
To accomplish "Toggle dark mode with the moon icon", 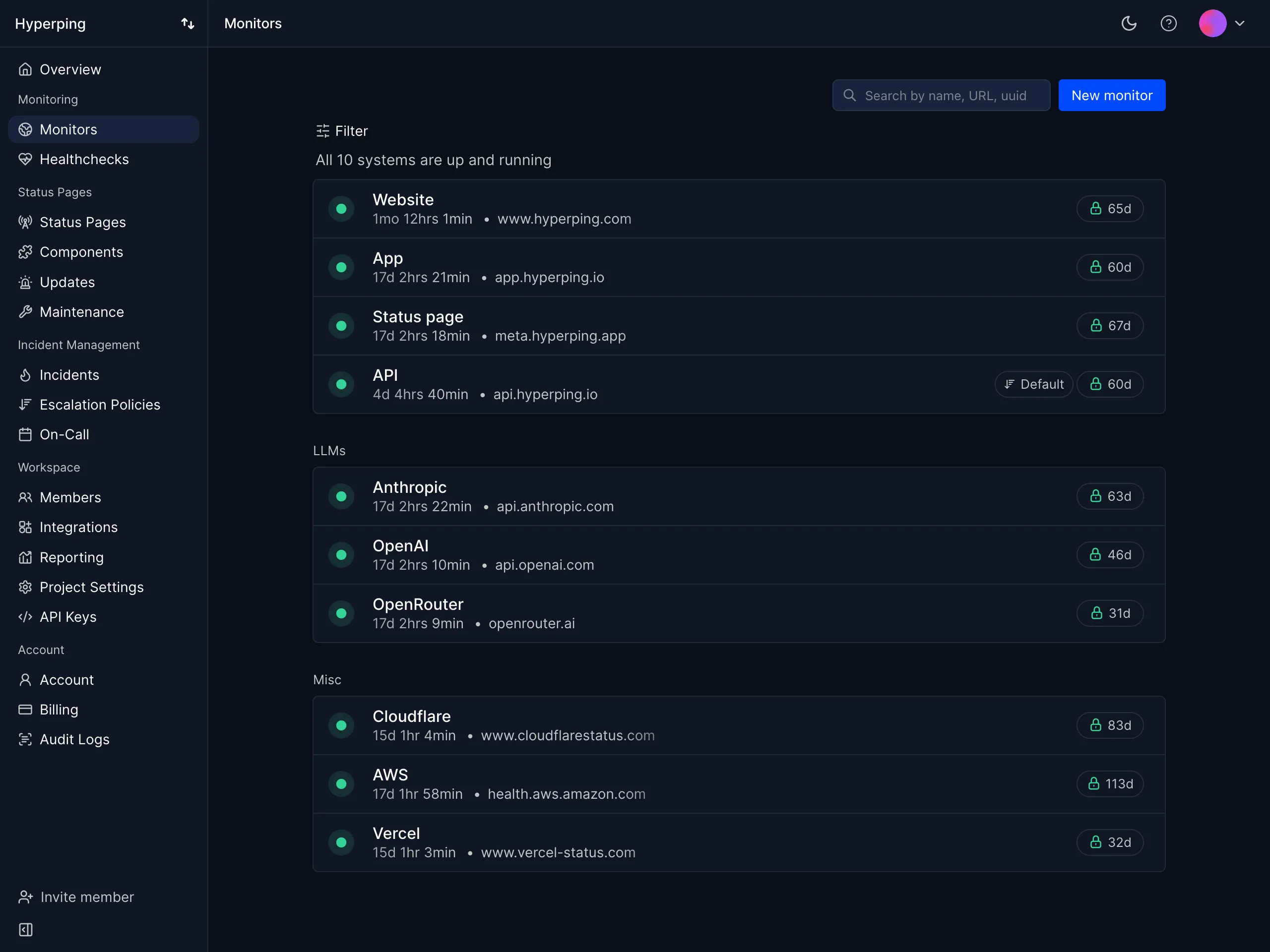I will (1129, 23).
